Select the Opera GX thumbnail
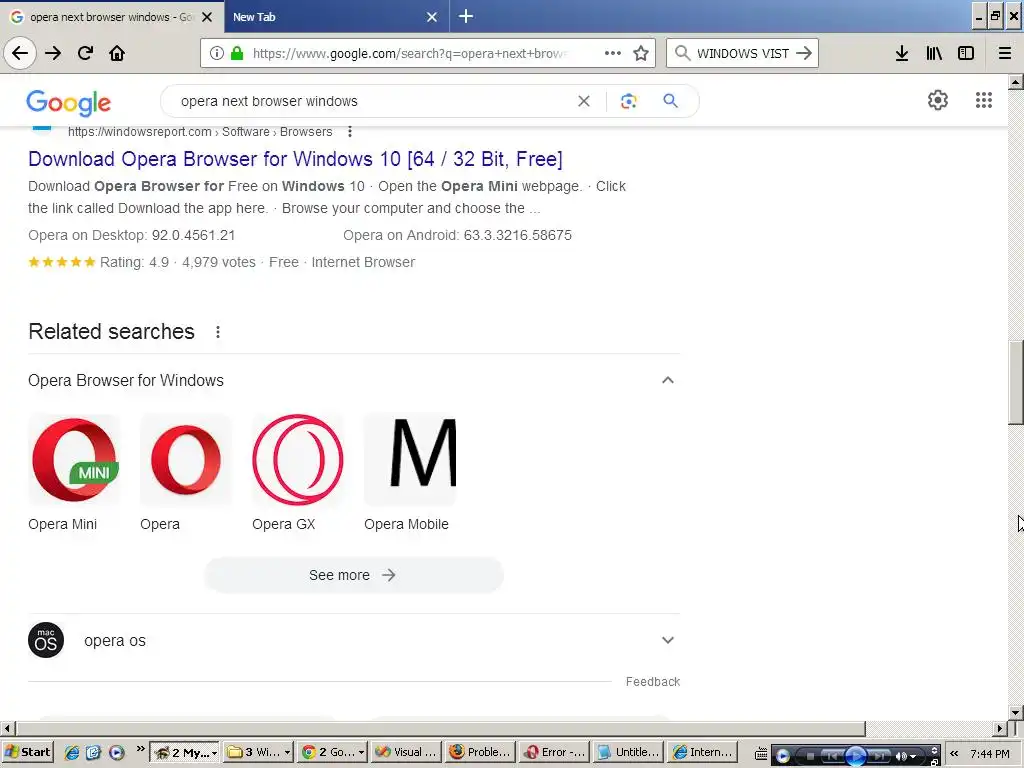Viewport: 1024px width, 768px height. click(x=298, y=460)
